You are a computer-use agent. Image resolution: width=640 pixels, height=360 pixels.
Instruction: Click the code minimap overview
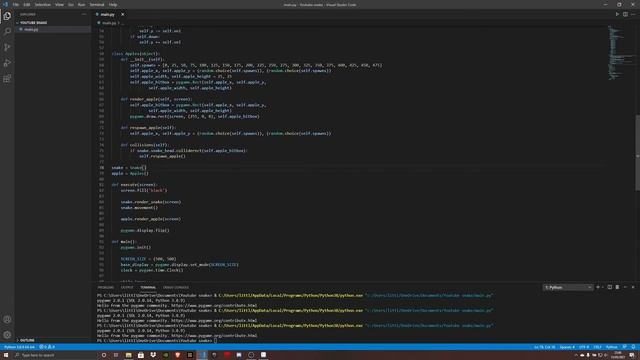(620, 53)
